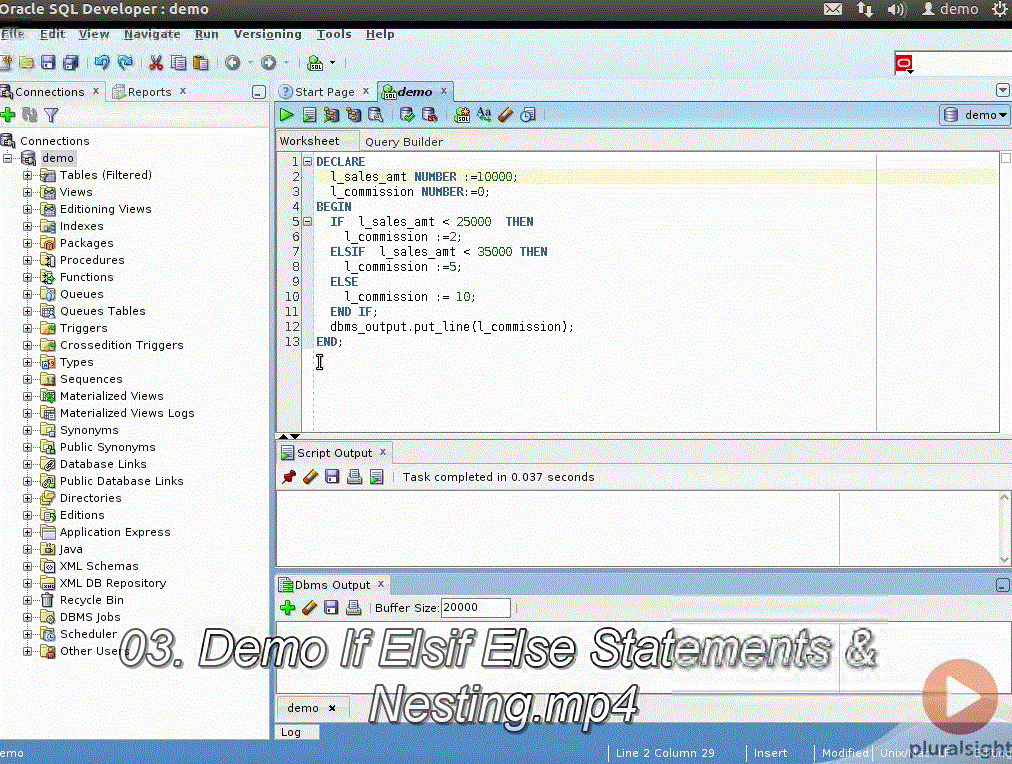Clear the worksheet with the eraser icon

pyautogui.click(x=505, y=115)
